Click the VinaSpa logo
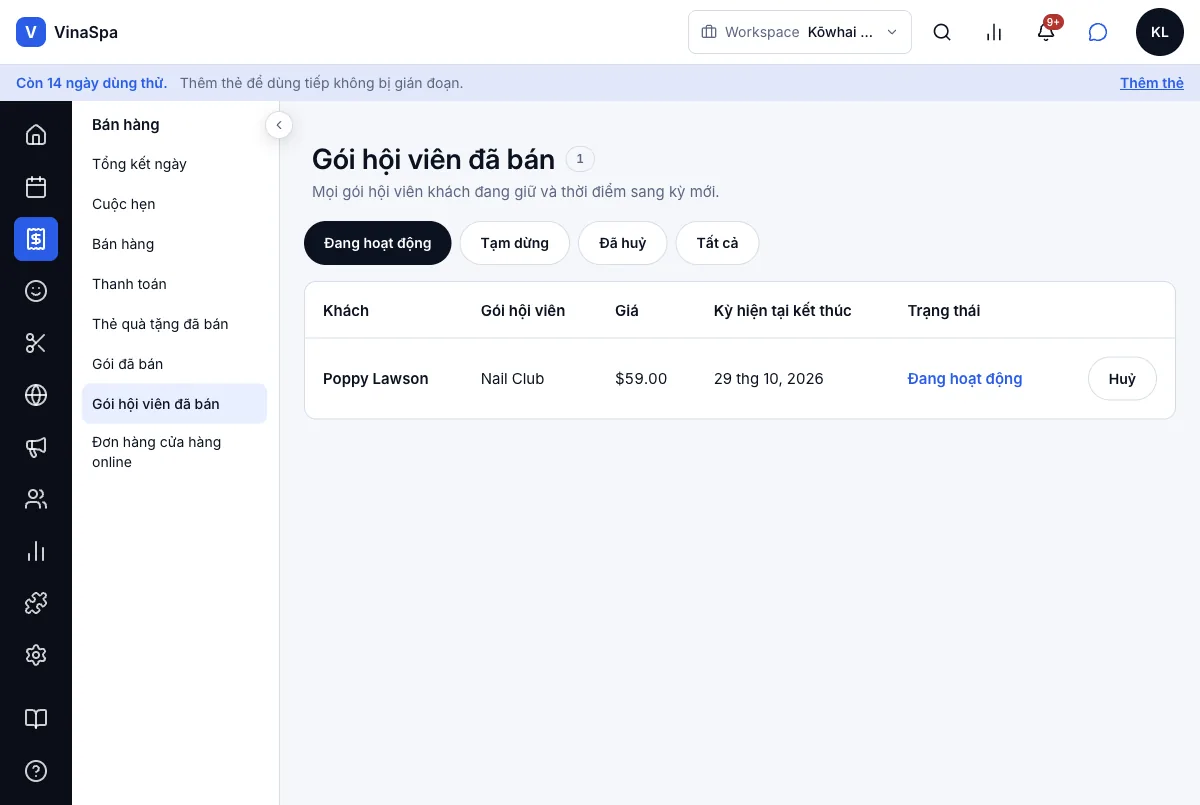This screenshot has height=805, width=1200. click(67, 32)
